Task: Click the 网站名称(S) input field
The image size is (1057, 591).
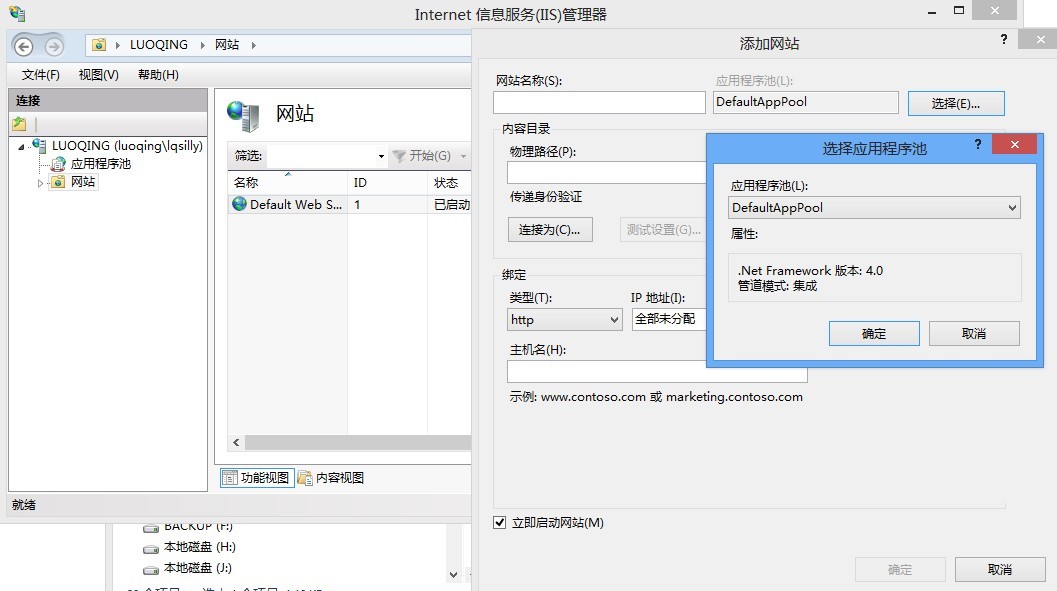Action: 599,102
